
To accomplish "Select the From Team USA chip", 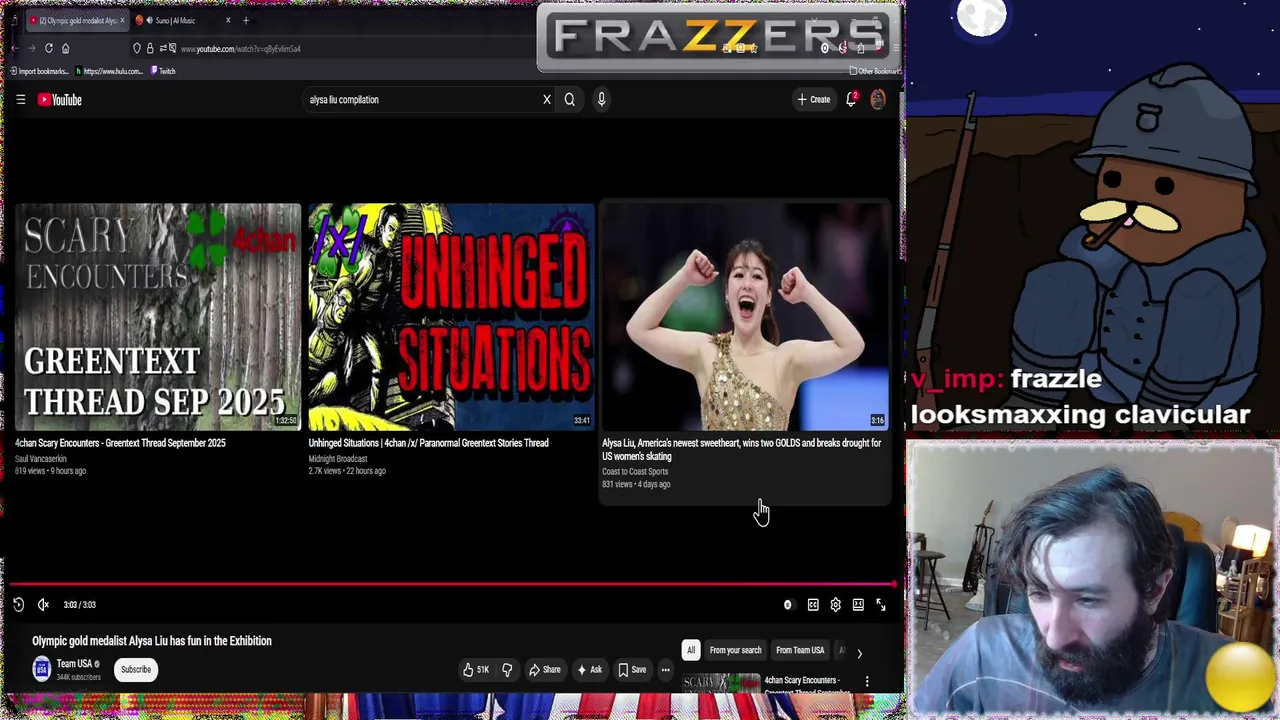I will (x=800, y=650).
